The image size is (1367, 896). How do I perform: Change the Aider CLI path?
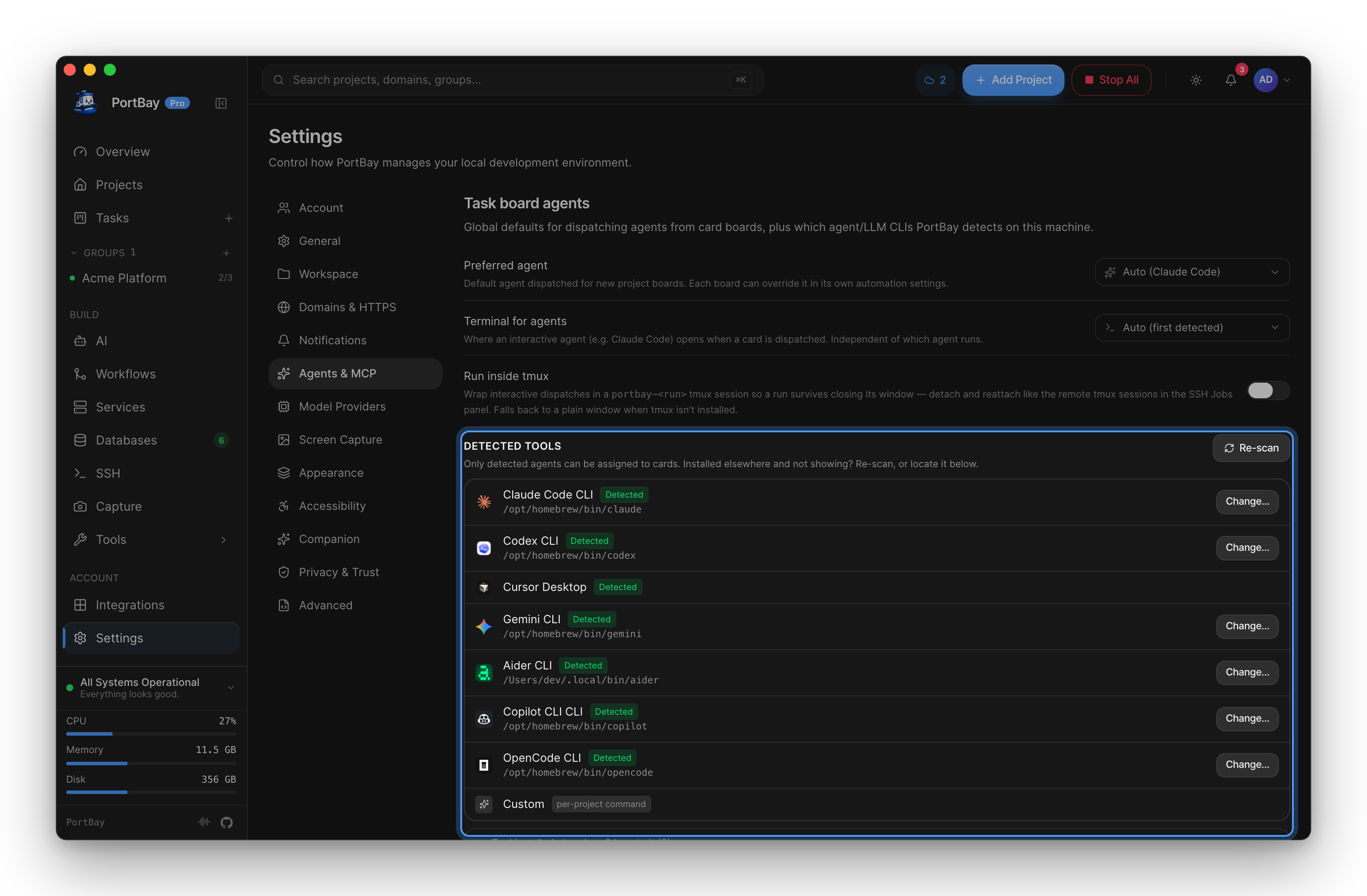(1247, 672)
